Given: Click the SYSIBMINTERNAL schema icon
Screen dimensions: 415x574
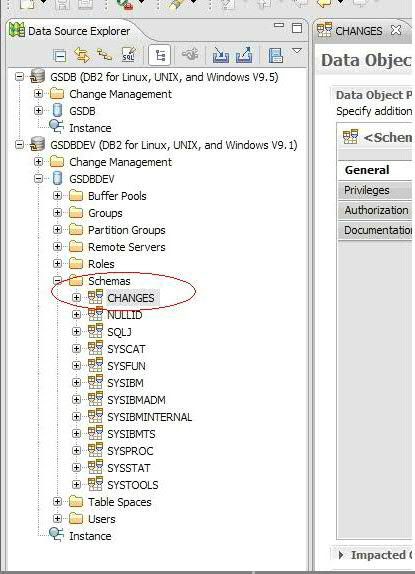Looking at the screenshot, I should [95, 416].
